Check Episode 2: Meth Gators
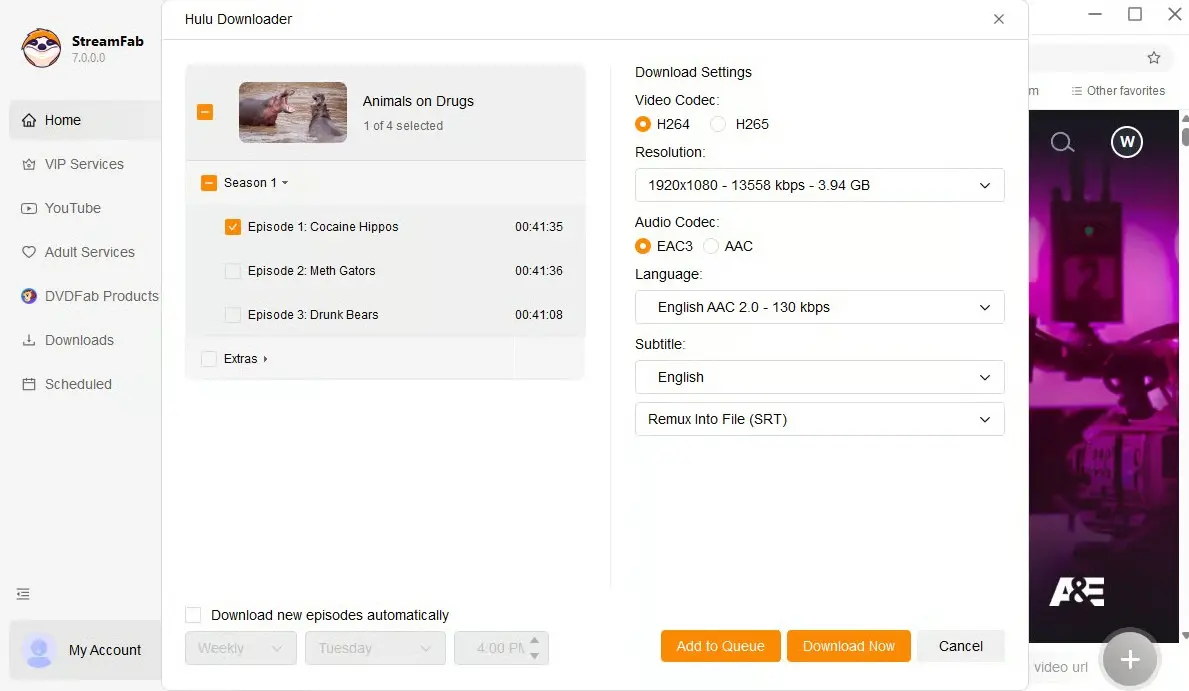 233,271
